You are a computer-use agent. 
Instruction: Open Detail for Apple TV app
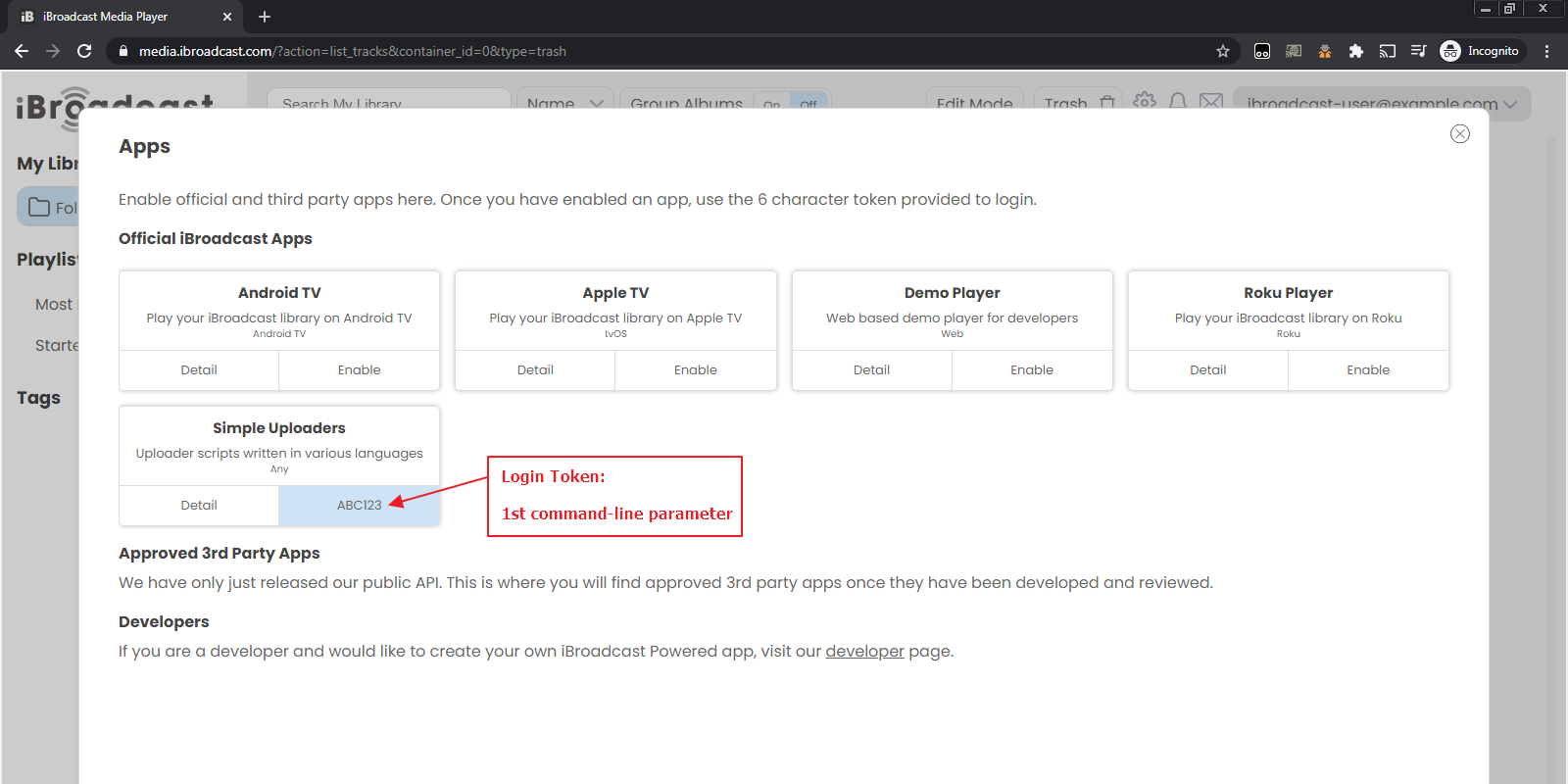click(x=535, y=370)
